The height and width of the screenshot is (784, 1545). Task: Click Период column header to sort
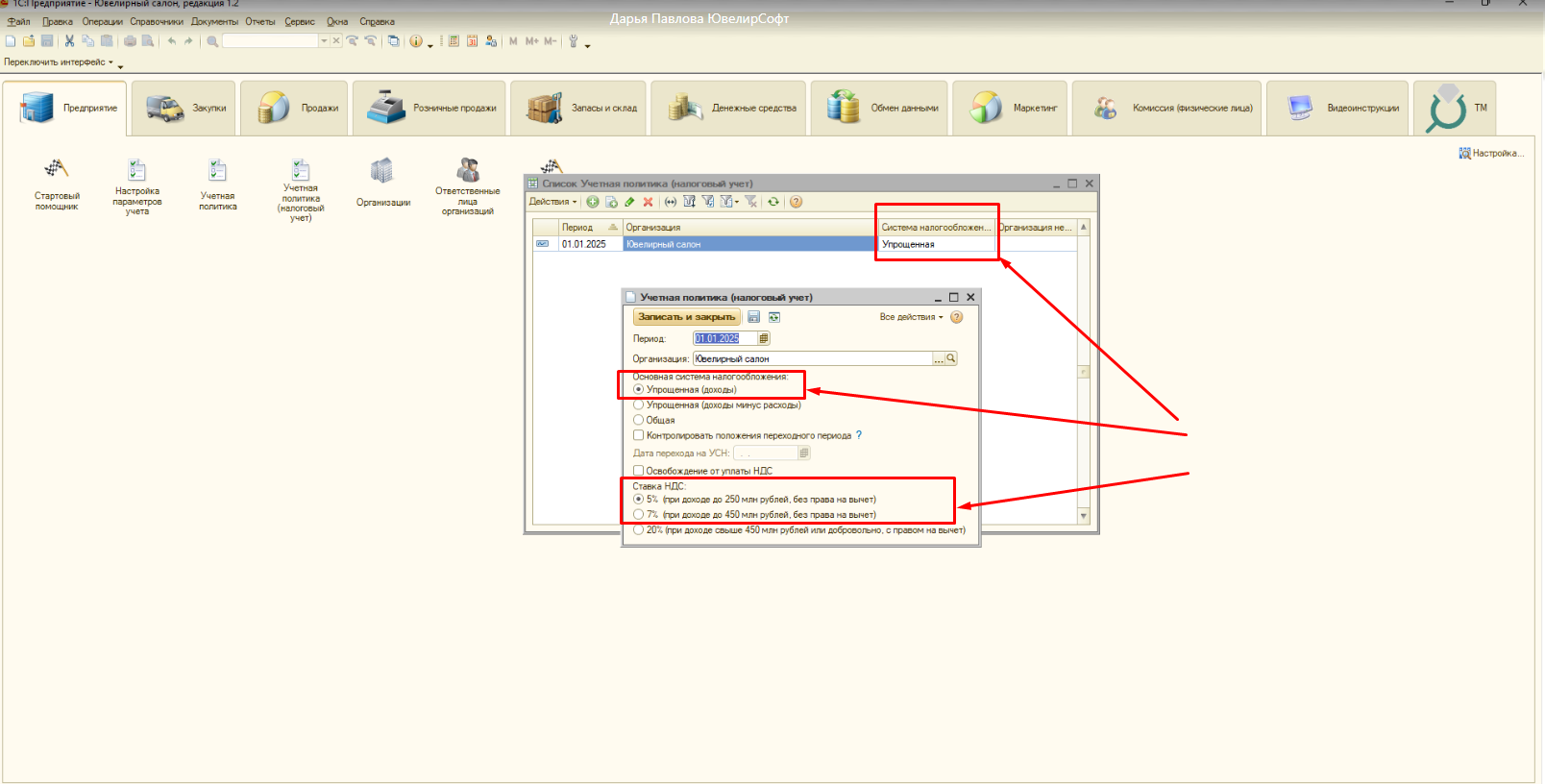pyautogui.click(x=590, y=228)
